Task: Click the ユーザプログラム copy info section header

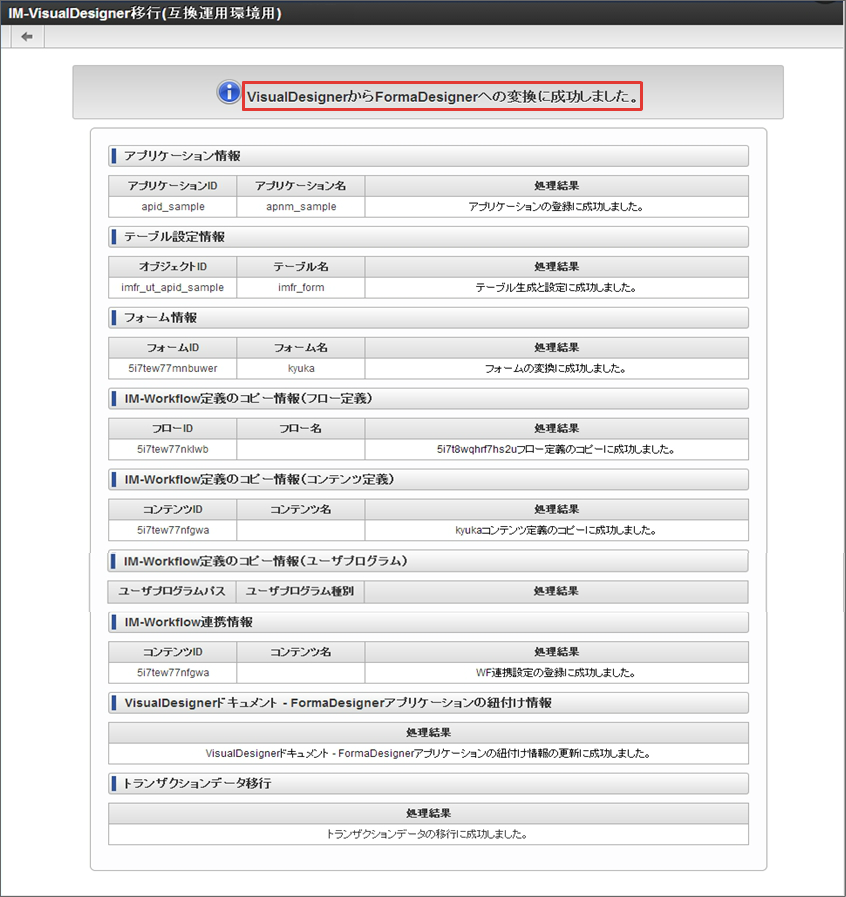Action: [428, 561]
